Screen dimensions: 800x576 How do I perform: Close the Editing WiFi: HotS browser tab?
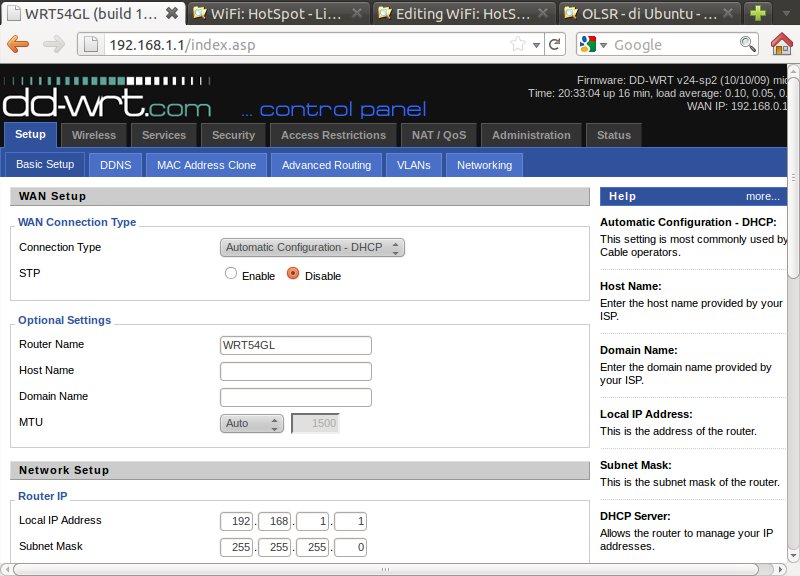(543, 13)
